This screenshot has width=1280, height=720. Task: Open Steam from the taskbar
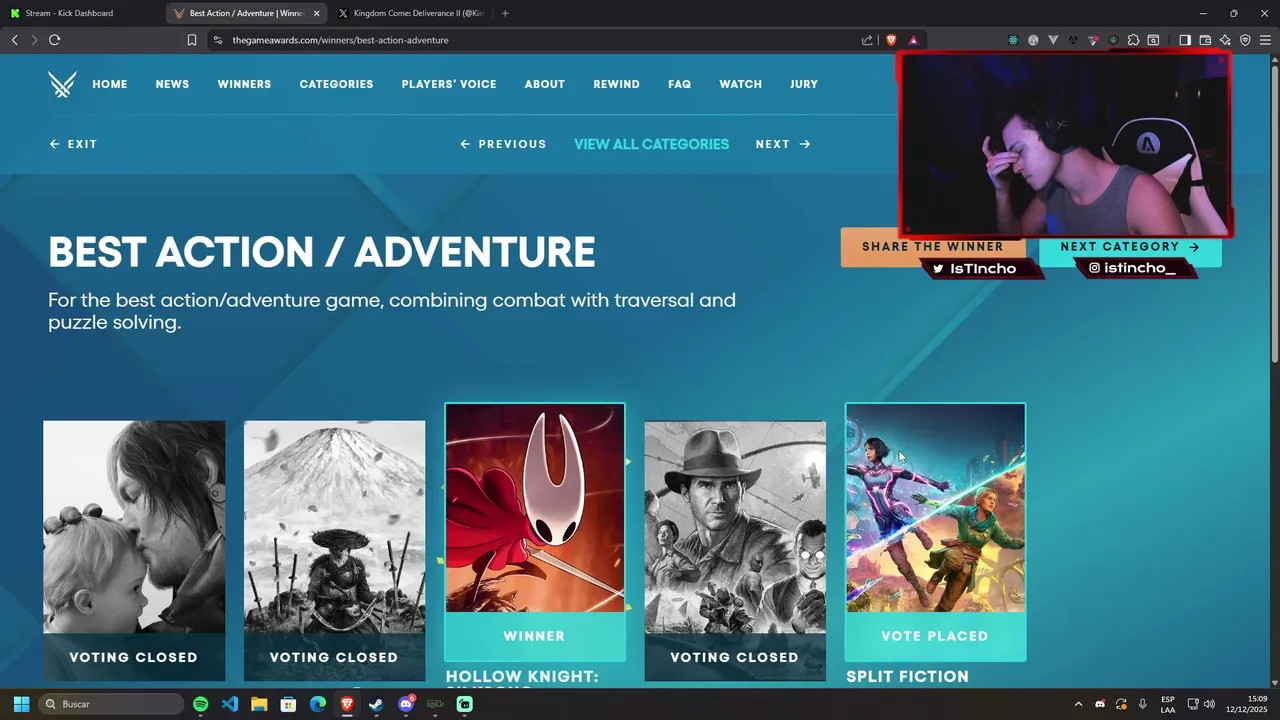click(376, 704)
